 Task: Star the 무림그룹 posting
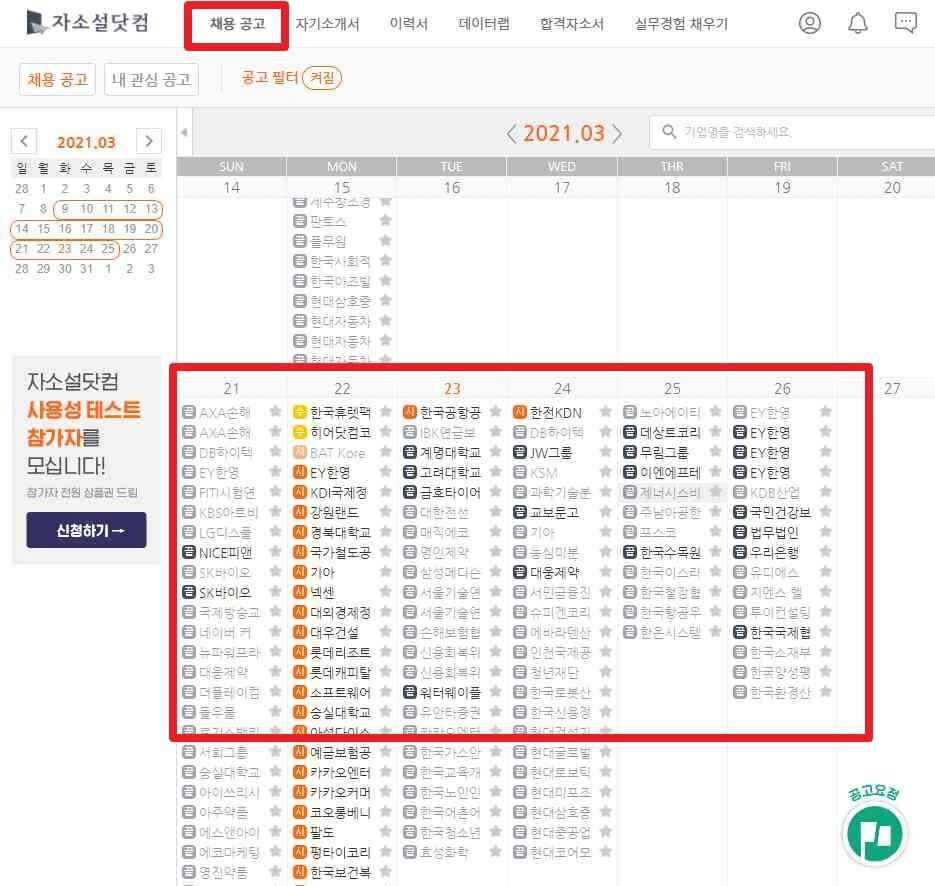716,452
